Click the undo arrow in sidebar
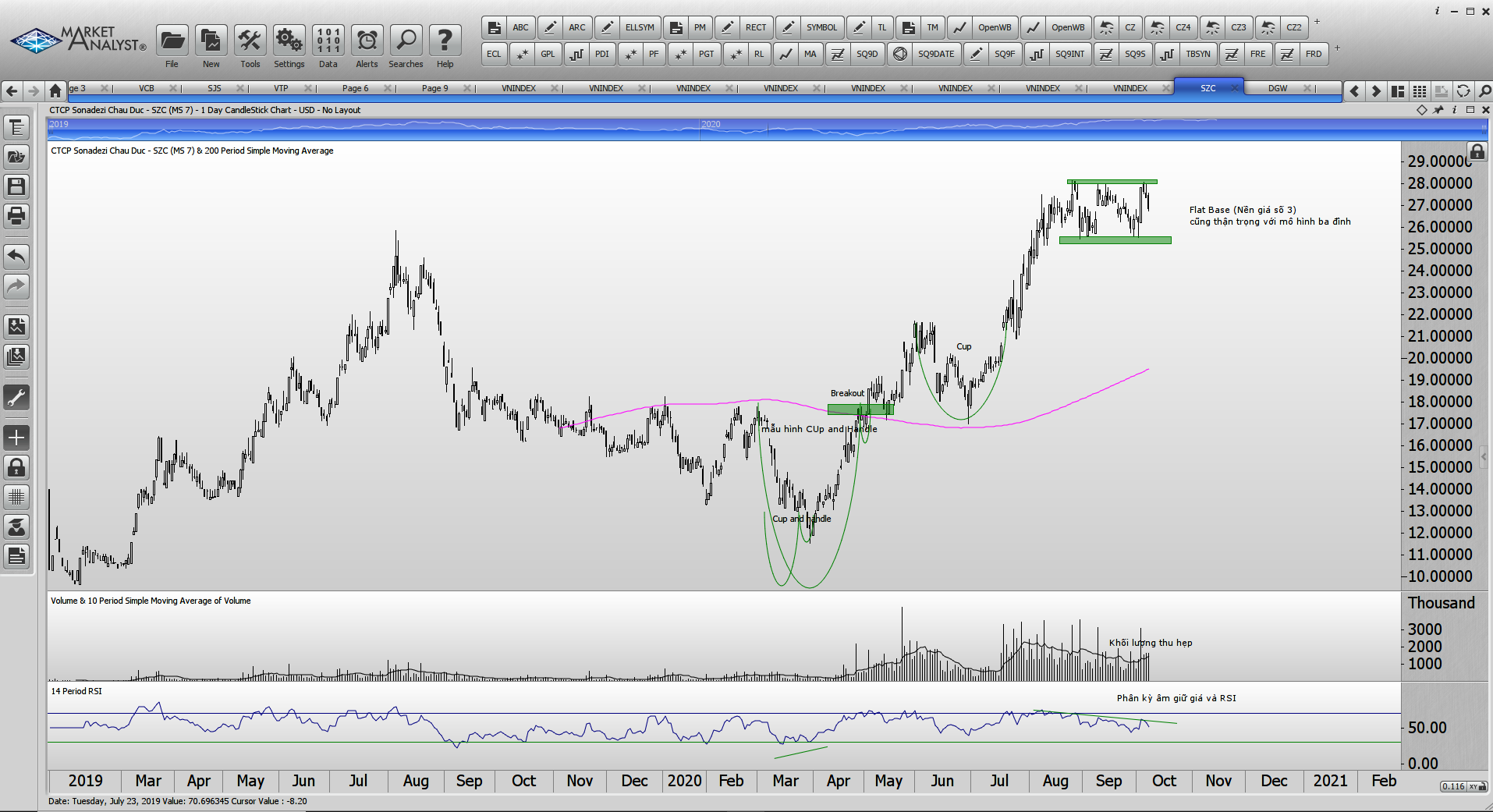The height and width of the screenshot is (812, 1493). click(x=16, y=256)
